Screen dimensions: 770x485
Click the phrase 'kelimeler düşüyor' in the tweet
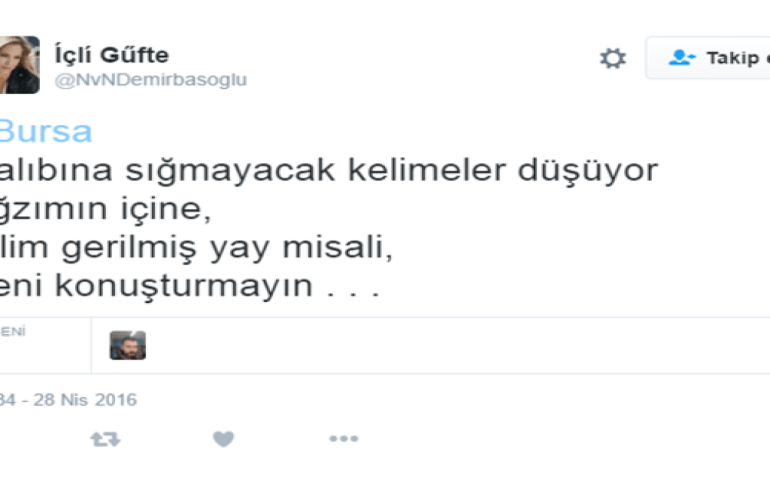(503, 170)
